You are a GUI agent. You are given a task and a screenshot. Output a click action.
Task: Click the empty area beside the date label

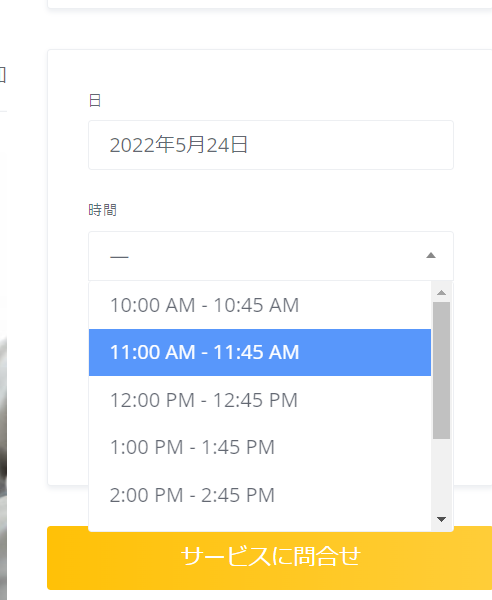pos(275,101)
